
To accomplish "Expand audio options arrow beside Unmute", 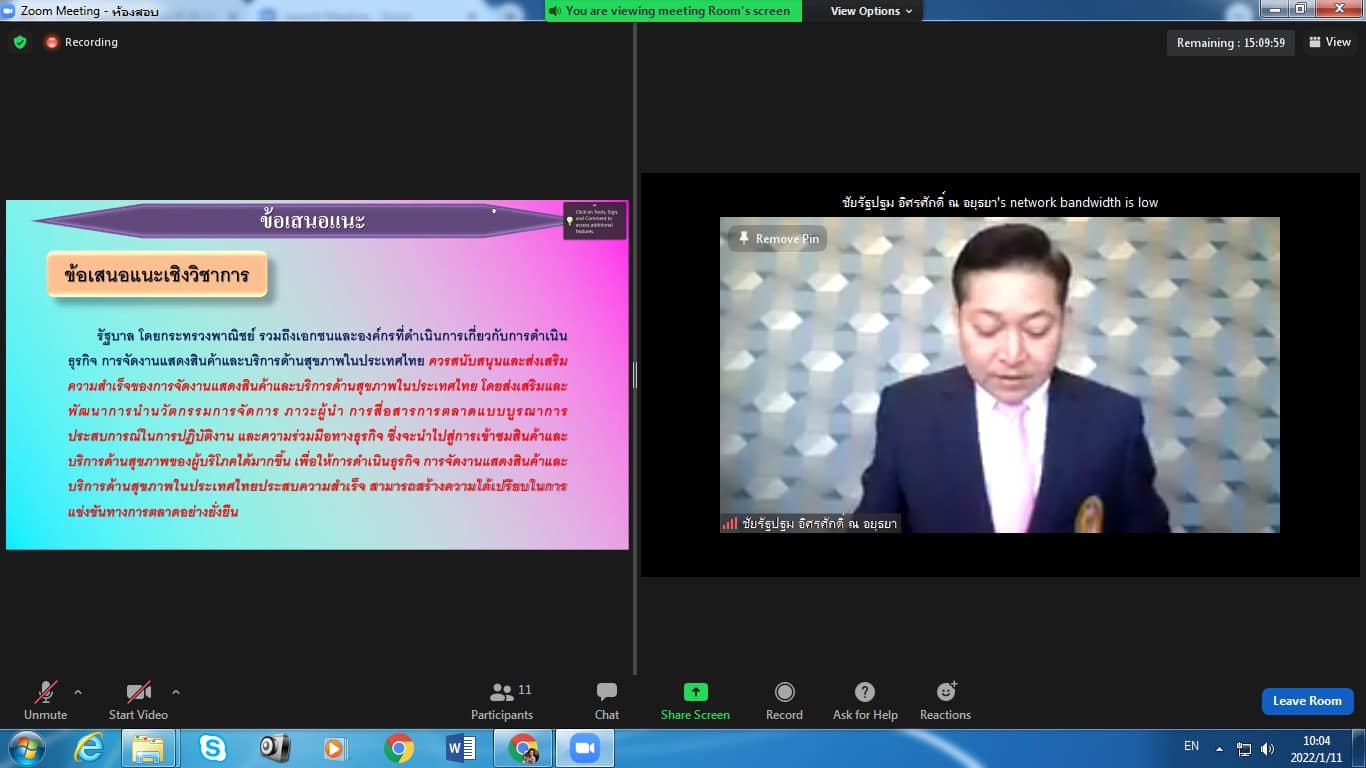I will coord(78,692).
